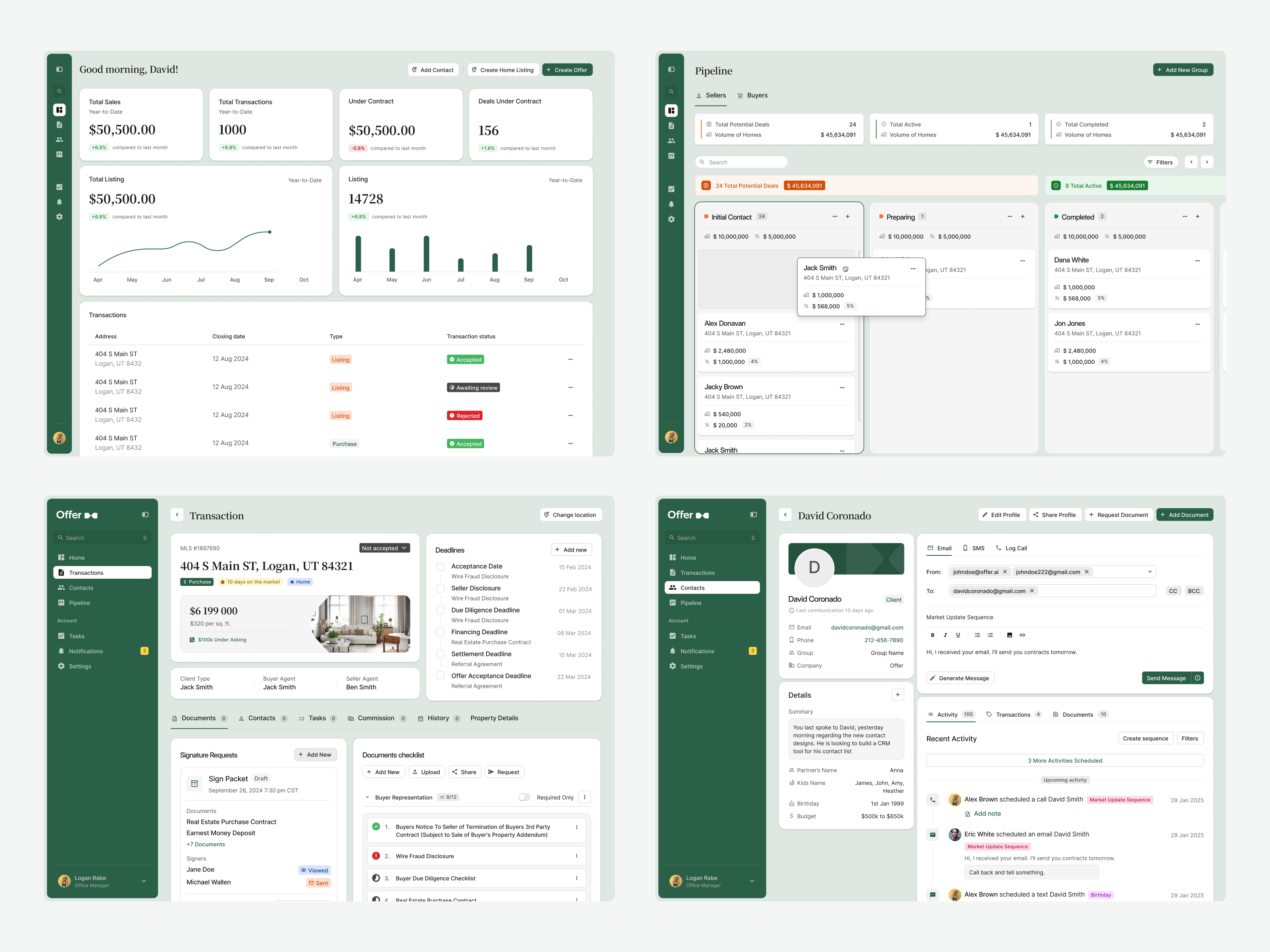Image resolution: width=1270 pixels, height=952 pixels.
Task: Expand Logan Rabe menu in Transaction sidebar
Action: pyautogui.click(x=144, y=881)
